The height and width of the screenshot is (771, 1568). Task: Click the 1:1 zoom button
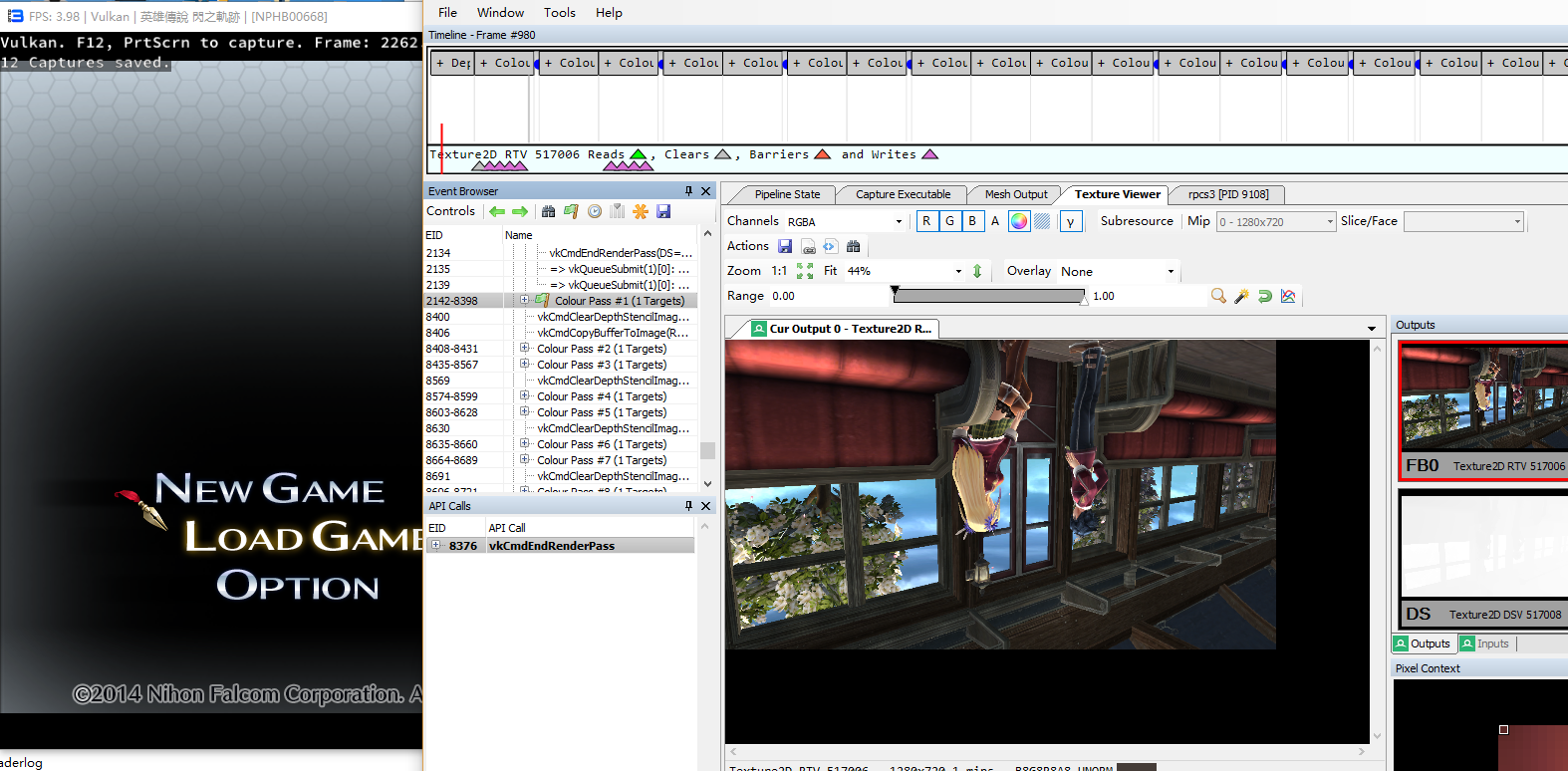pos(779,271)
